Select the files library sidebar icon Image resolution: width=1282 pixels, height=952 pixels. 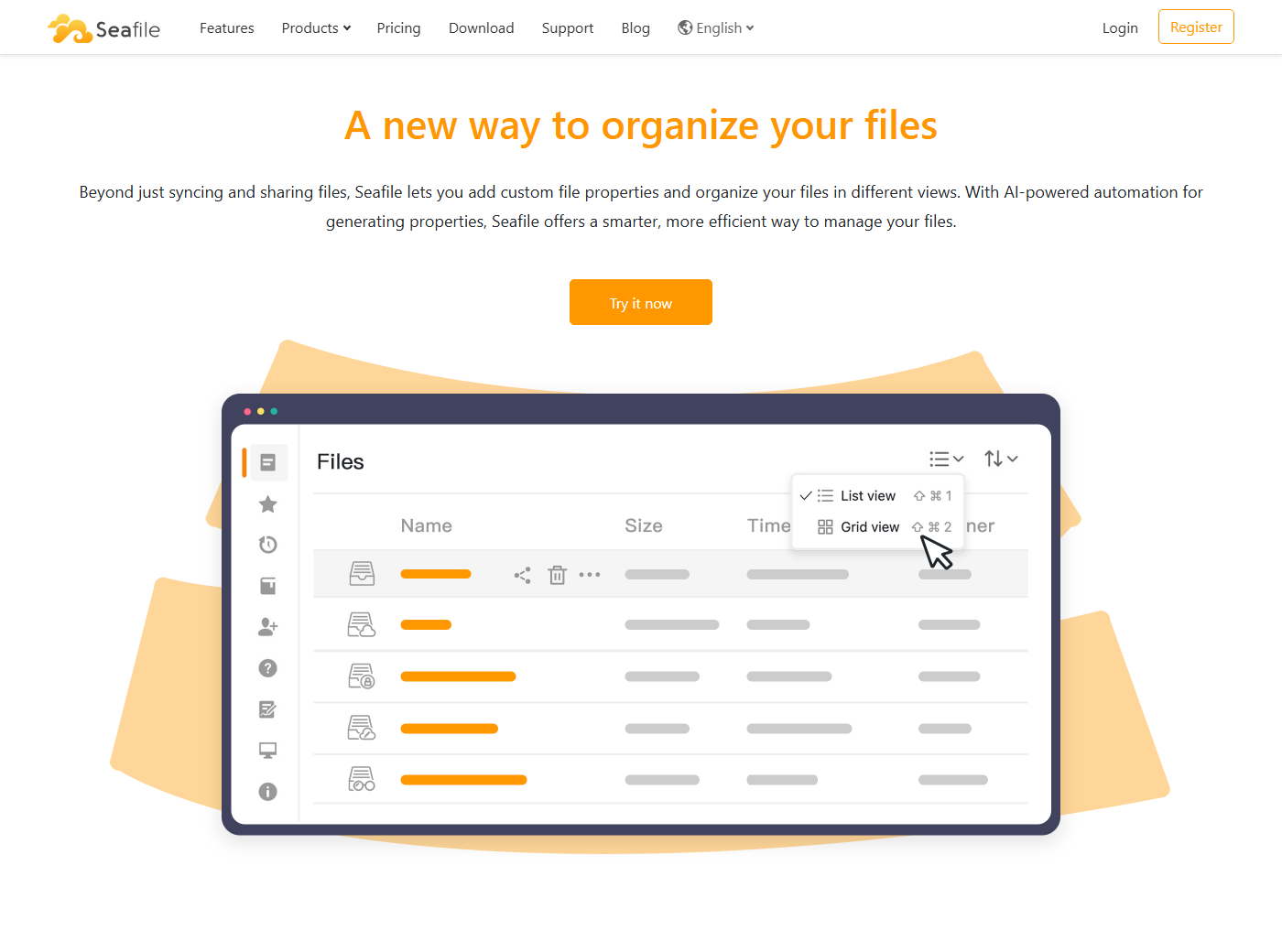click(x=268, y=462)
